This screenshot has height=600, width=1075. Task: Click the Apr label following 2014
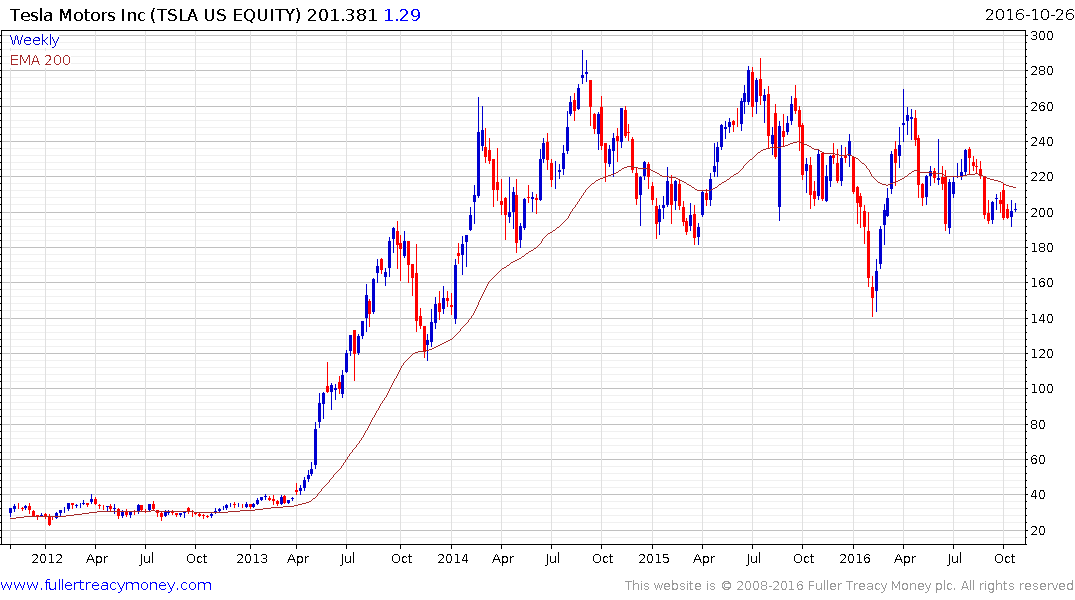pyautogui.click(x=503, y=559)
